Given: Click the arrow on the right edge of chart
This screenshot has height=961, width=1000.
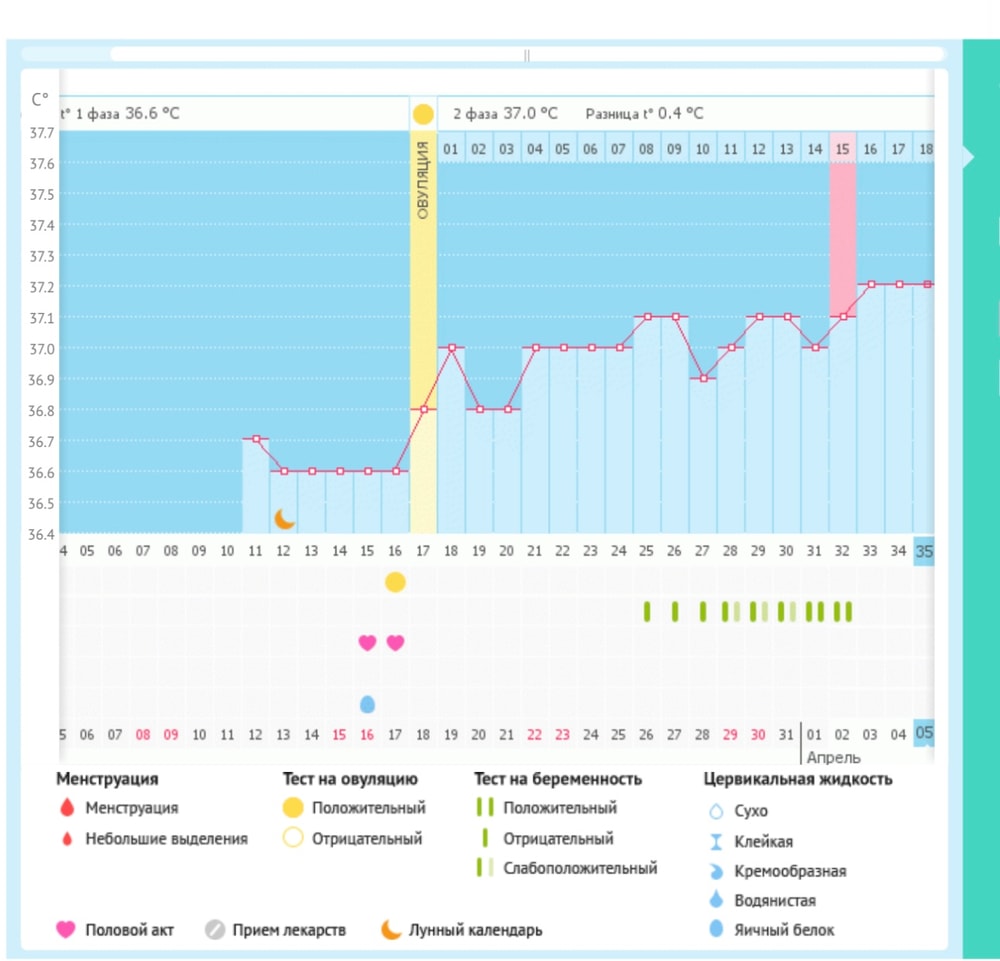Looking at the screenshot, I should tap(968, 157).
